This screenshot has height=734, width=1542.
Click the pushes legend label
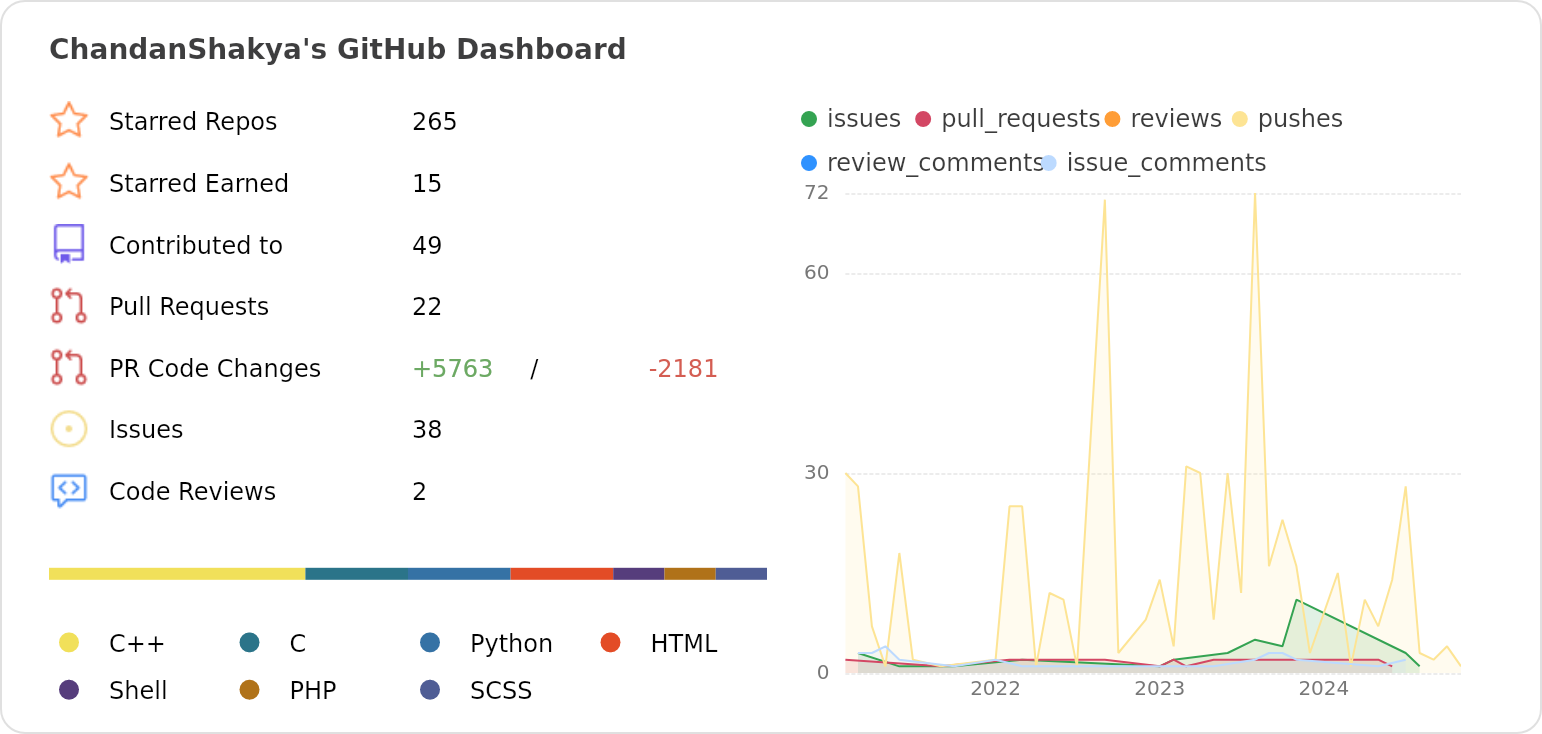tap(1300, 119)
